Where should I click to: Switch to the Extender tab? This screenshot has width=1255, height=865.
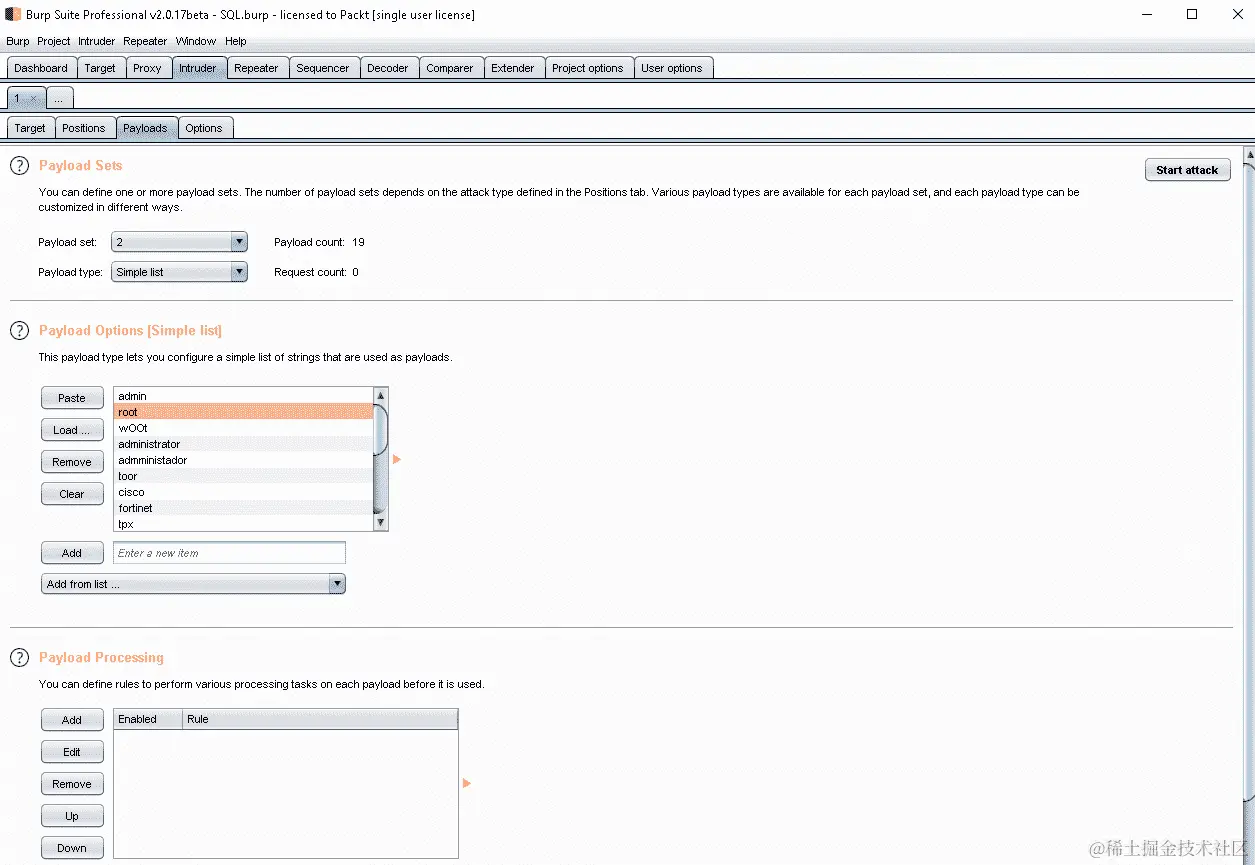513,68
